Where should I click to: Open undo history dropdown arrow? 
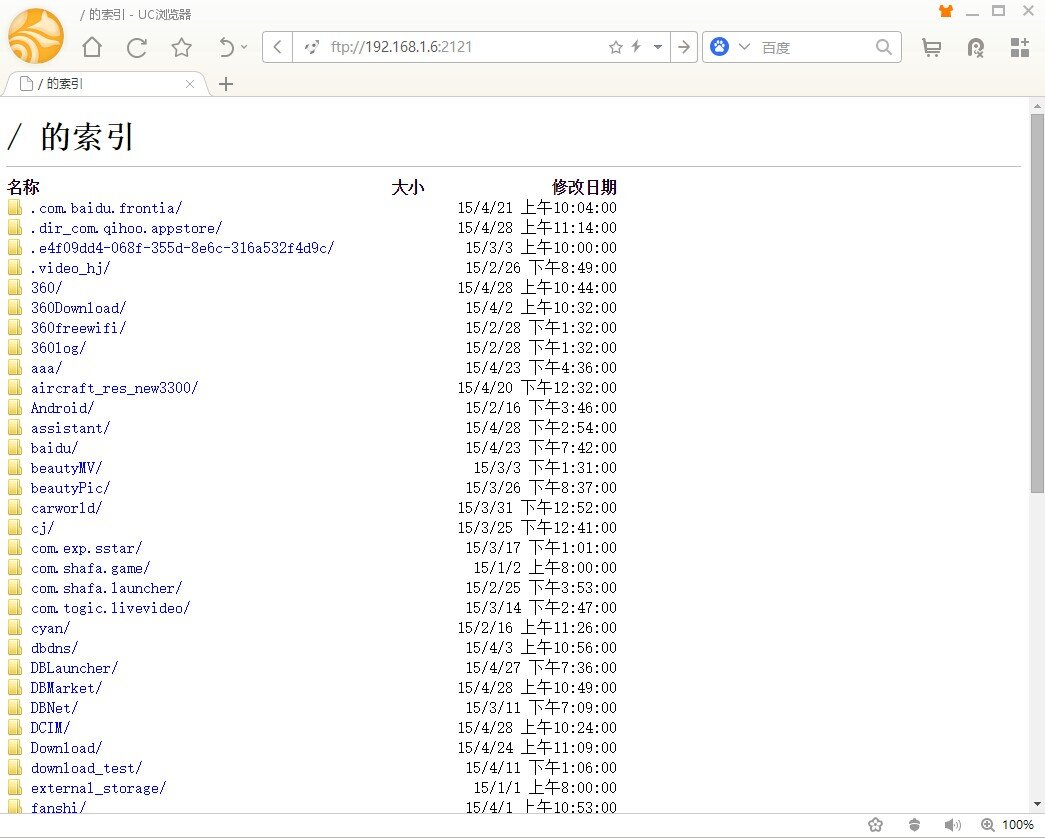pos(244,47)
